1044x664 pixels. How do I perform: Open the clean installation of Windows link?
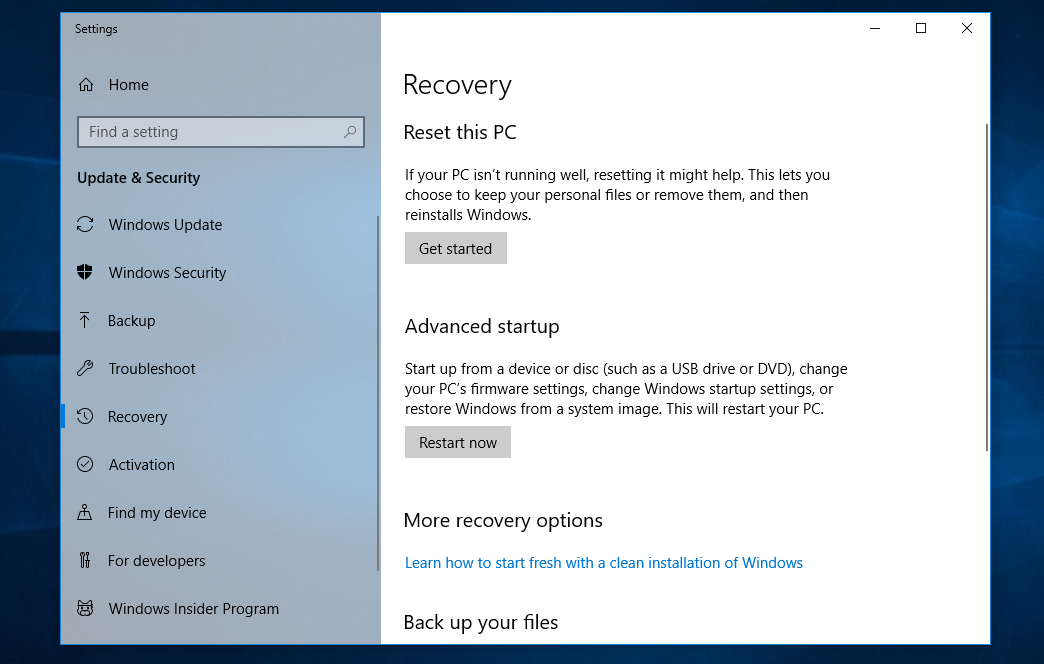pos(604,562)
